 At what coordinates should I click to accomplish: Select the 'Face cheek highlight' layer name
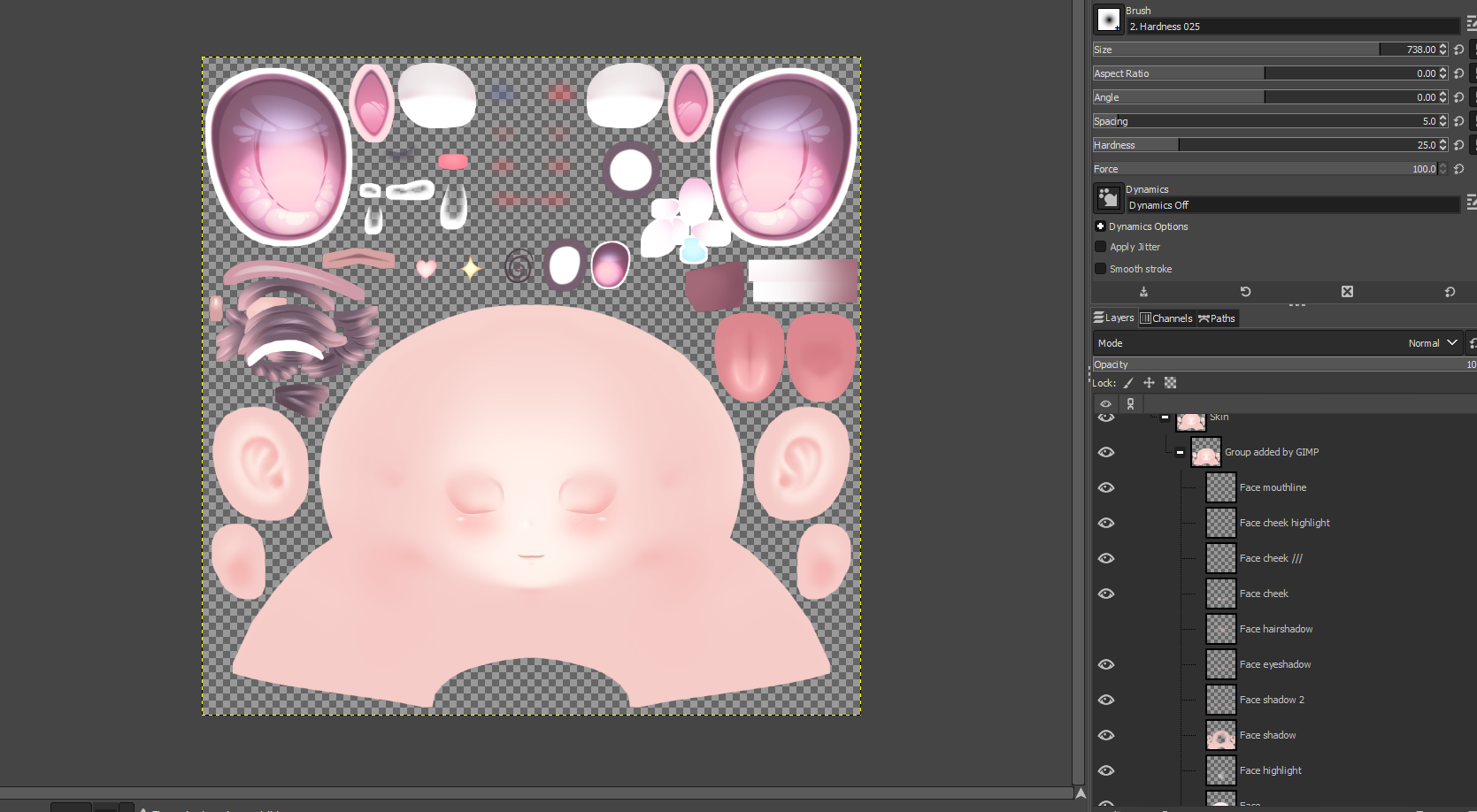(x=1284, y=523)
